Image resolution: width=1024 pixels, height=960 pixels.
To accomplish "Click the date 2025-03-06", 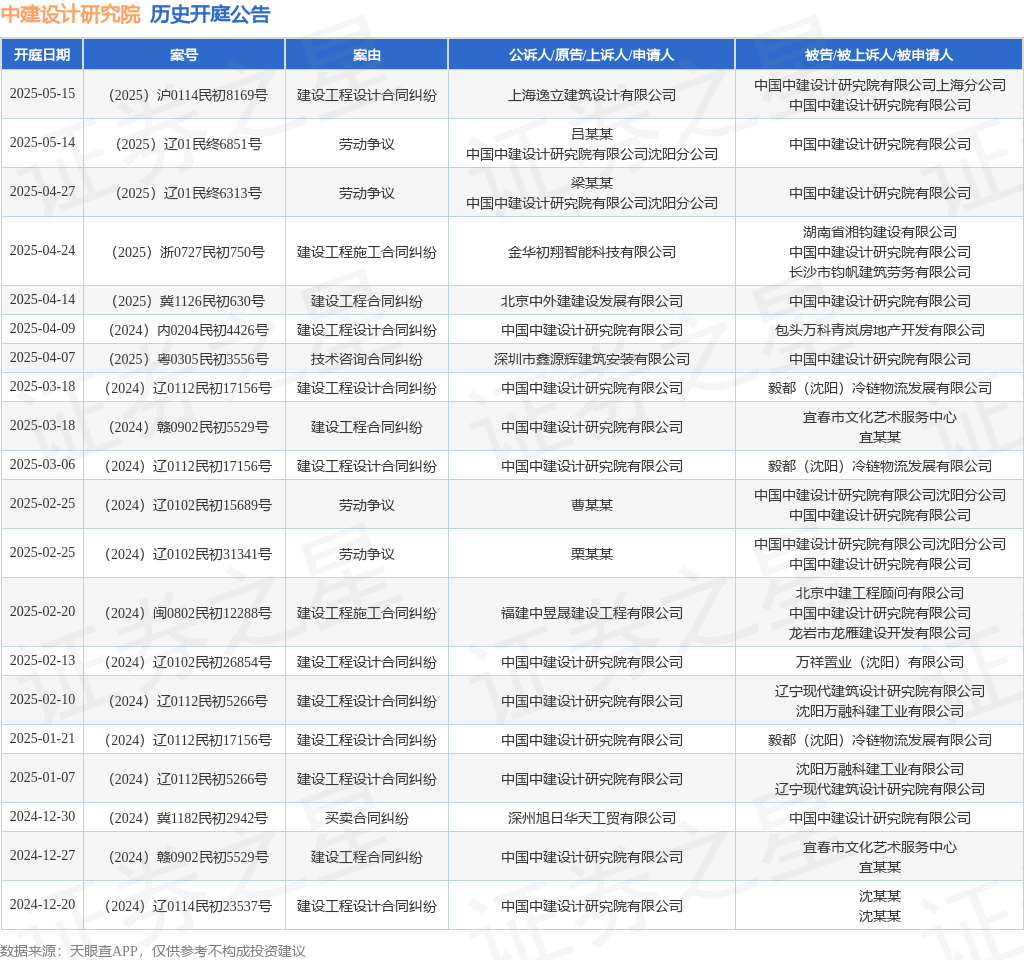I will point(42,464).
